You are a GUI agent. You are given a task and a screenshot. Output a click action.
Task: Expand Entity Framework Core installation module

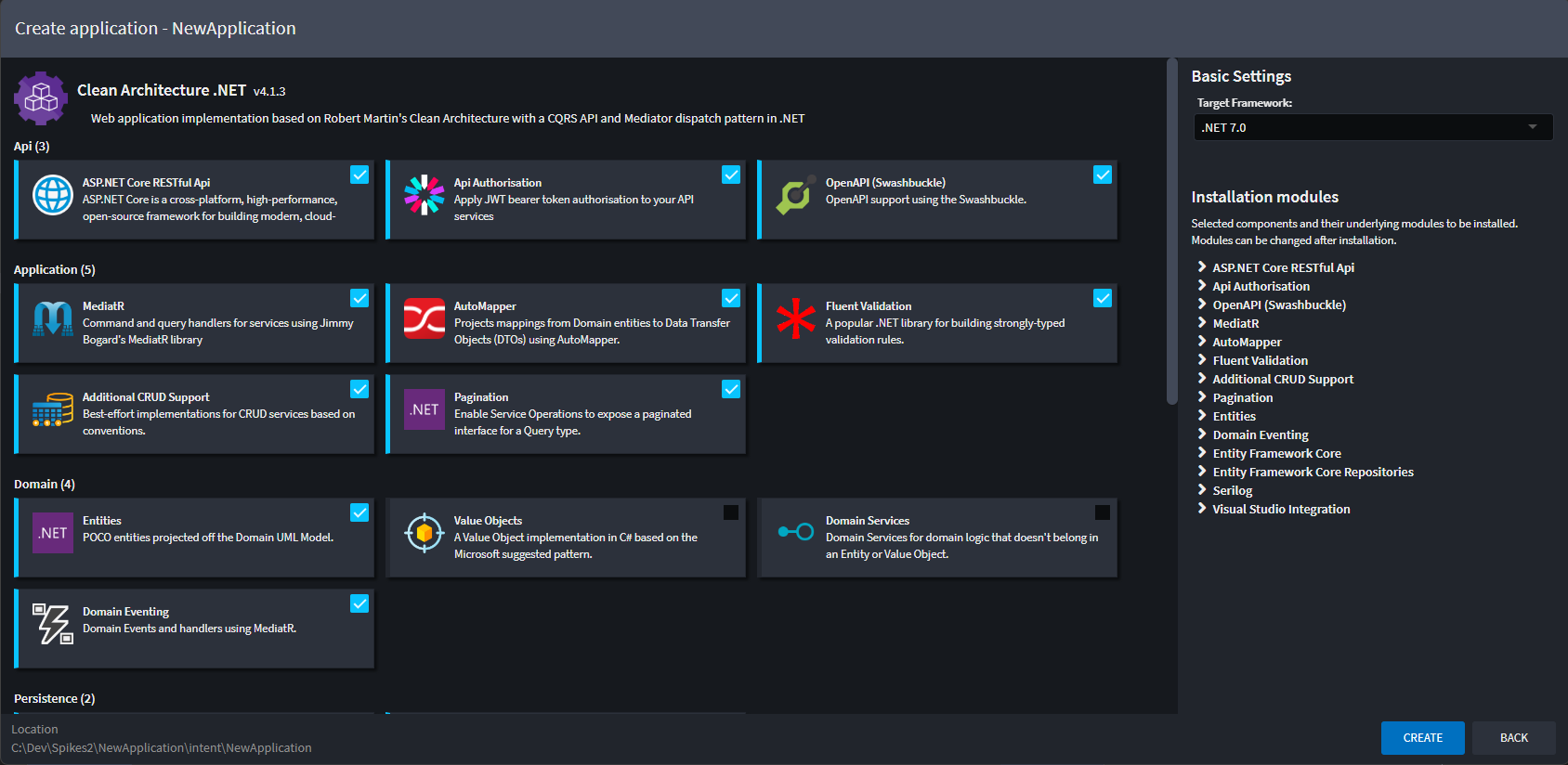tap(1202, 453)
